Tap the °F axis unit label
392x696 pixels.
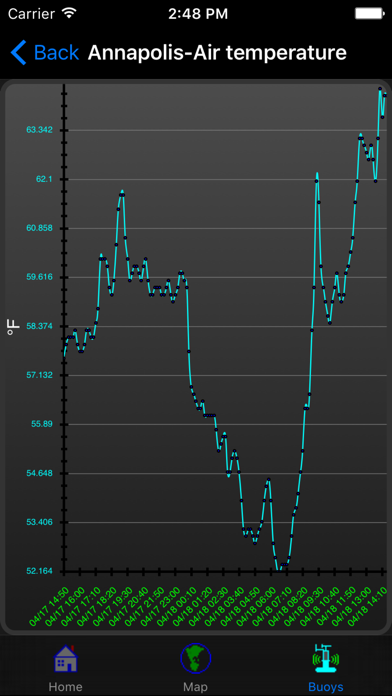14,326
